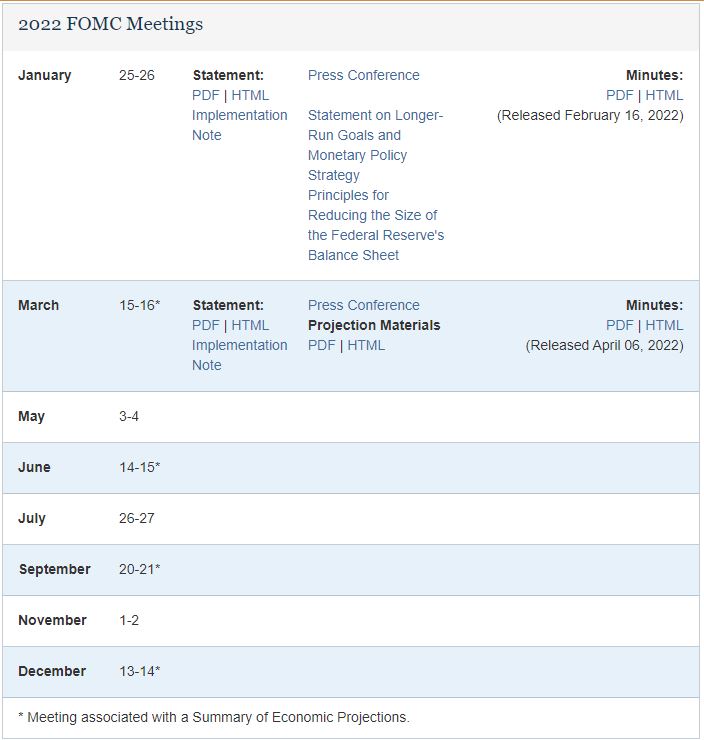Open March Projection Materials HTML link
The height and width of the screenshot is (740, 704).
click(x=366, y=345)
